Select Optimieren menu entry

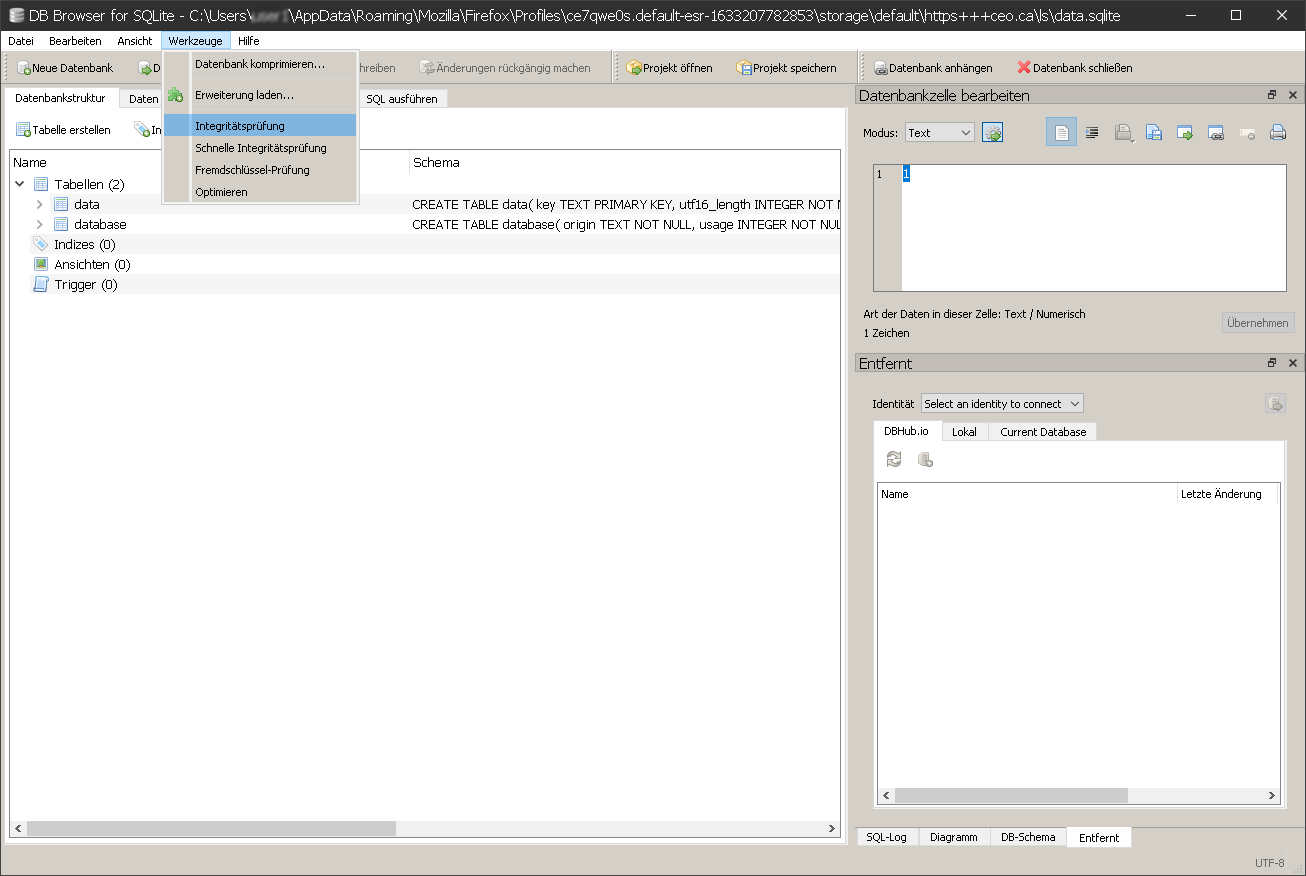coord(260,192)
